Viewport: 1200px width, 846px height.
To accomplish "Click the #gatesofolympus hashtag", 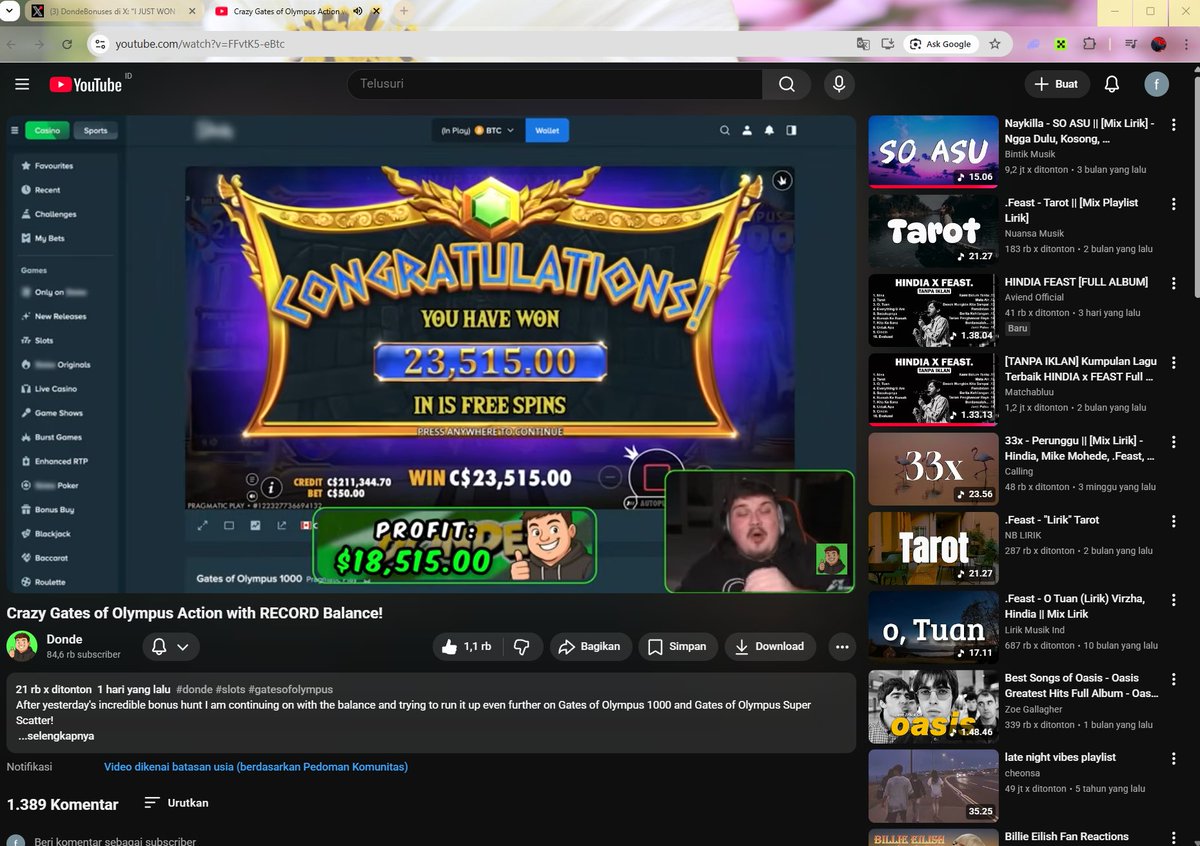I will tap(291, 689).
